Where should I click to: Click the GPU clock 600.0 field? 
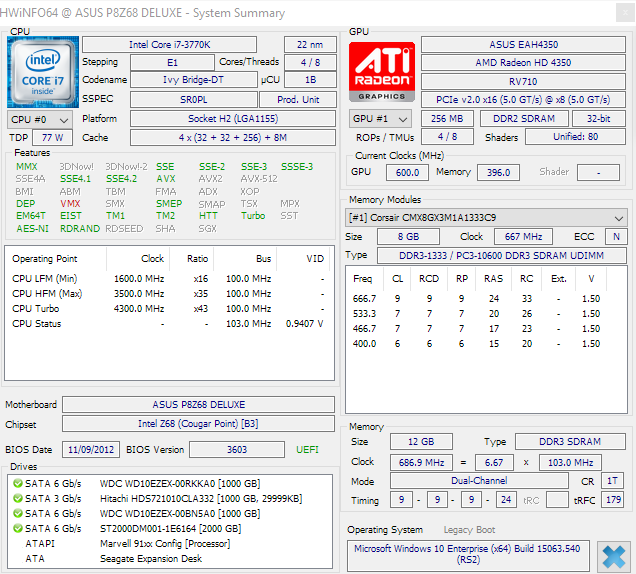[407, 172]
